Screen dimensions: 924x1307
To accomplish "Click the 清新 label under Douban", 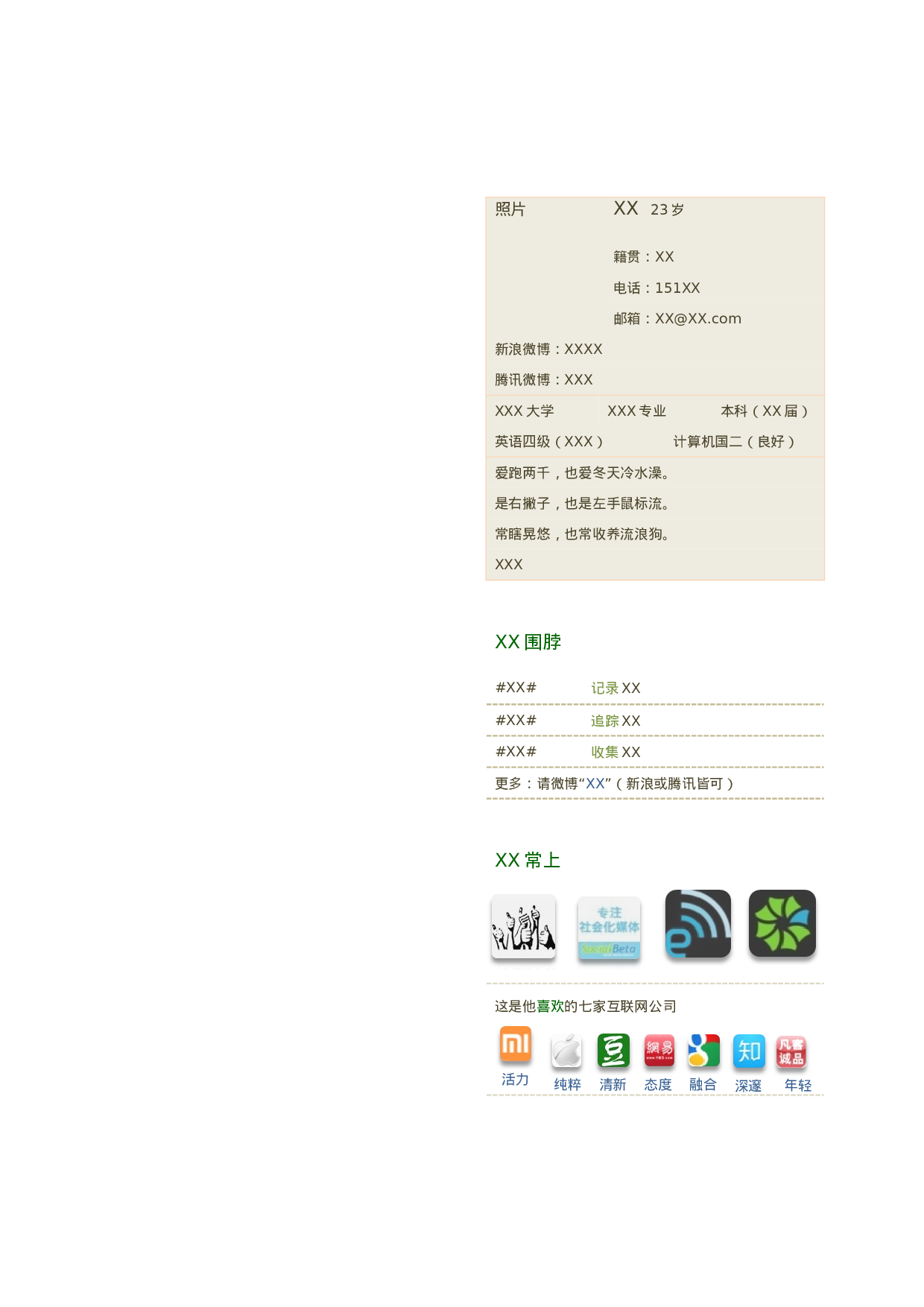I will pos(613,1084).
